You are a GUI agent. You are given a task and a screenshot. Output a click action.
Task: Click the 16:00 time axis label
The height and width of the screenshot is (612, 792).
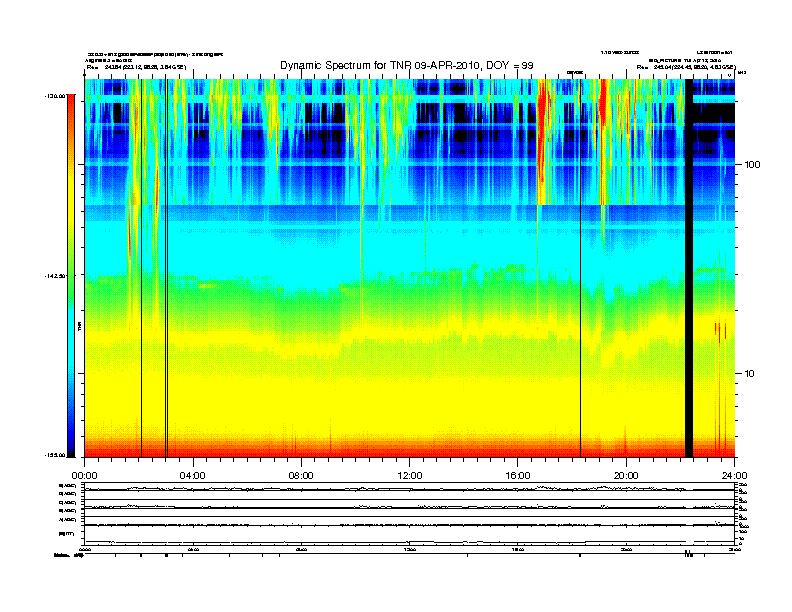click(x=518, y=476)
